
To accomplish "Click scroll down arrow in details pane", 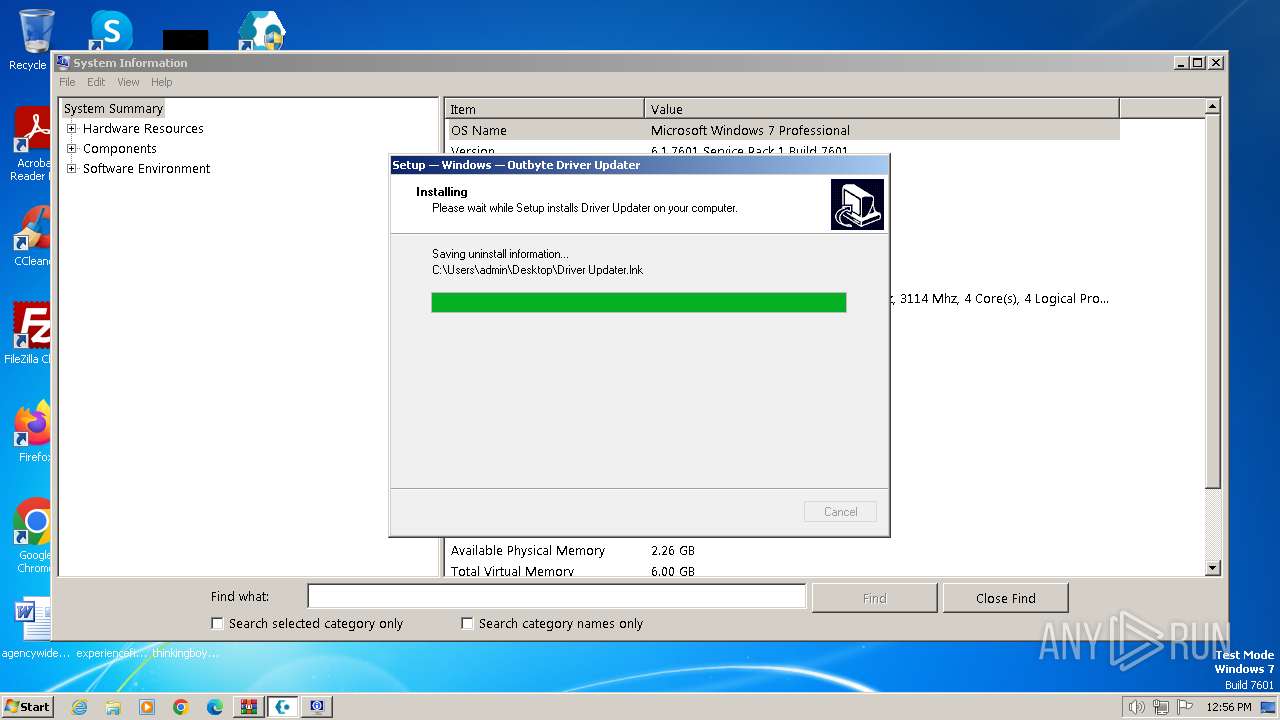I will pos(1213,568).
